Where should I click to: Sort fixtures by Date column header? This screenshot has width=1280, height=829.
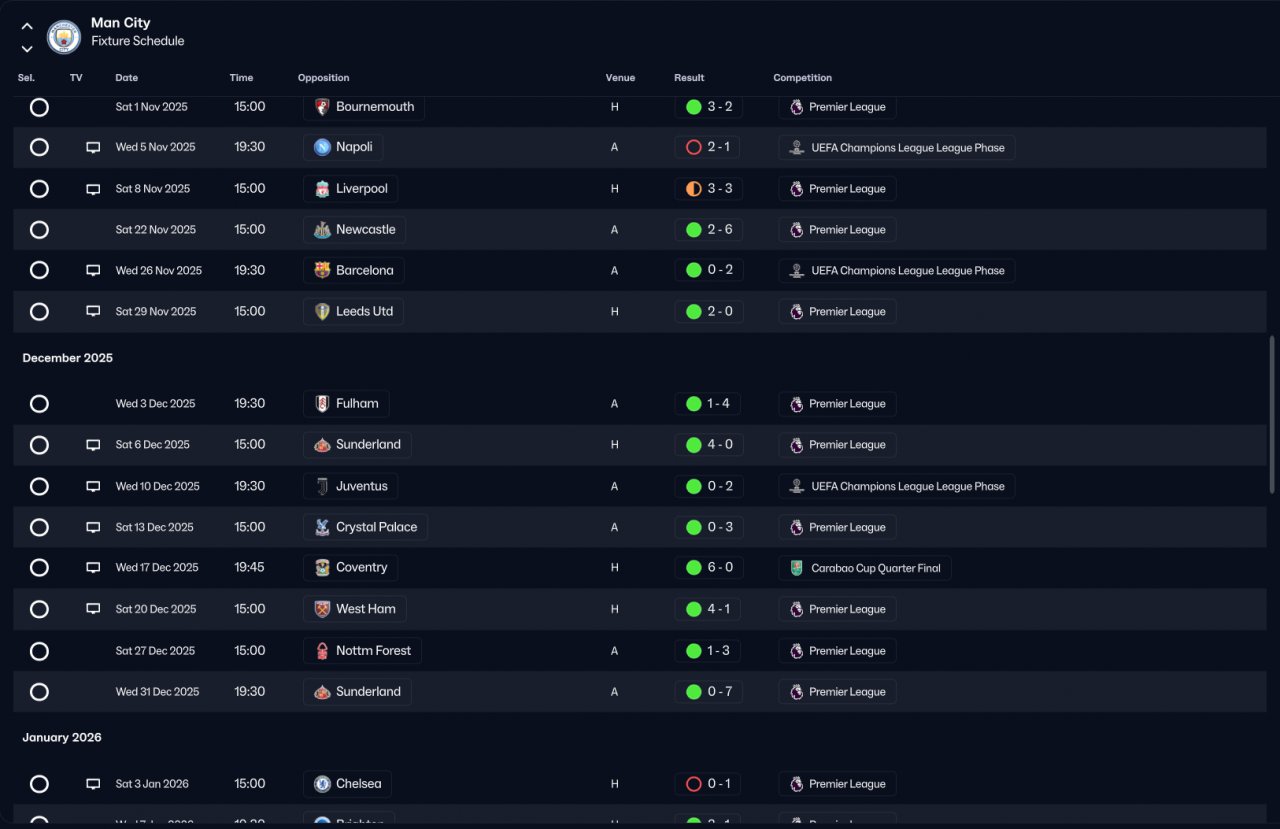click(127, 78)
